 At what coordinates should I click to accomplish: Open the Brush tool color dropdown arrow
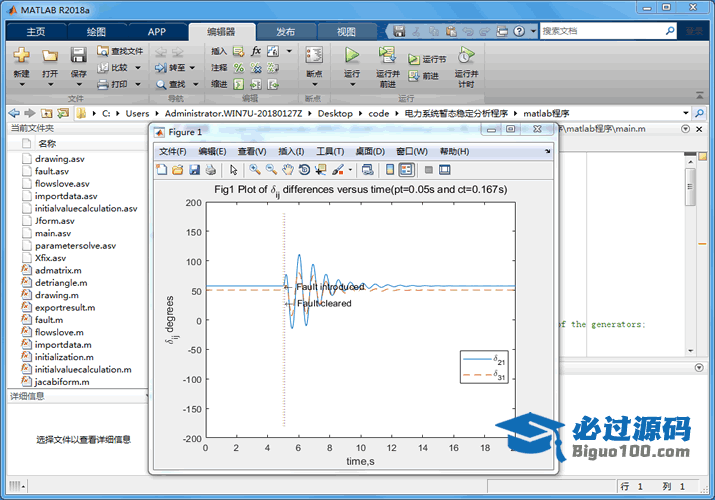tap(350, 170)
